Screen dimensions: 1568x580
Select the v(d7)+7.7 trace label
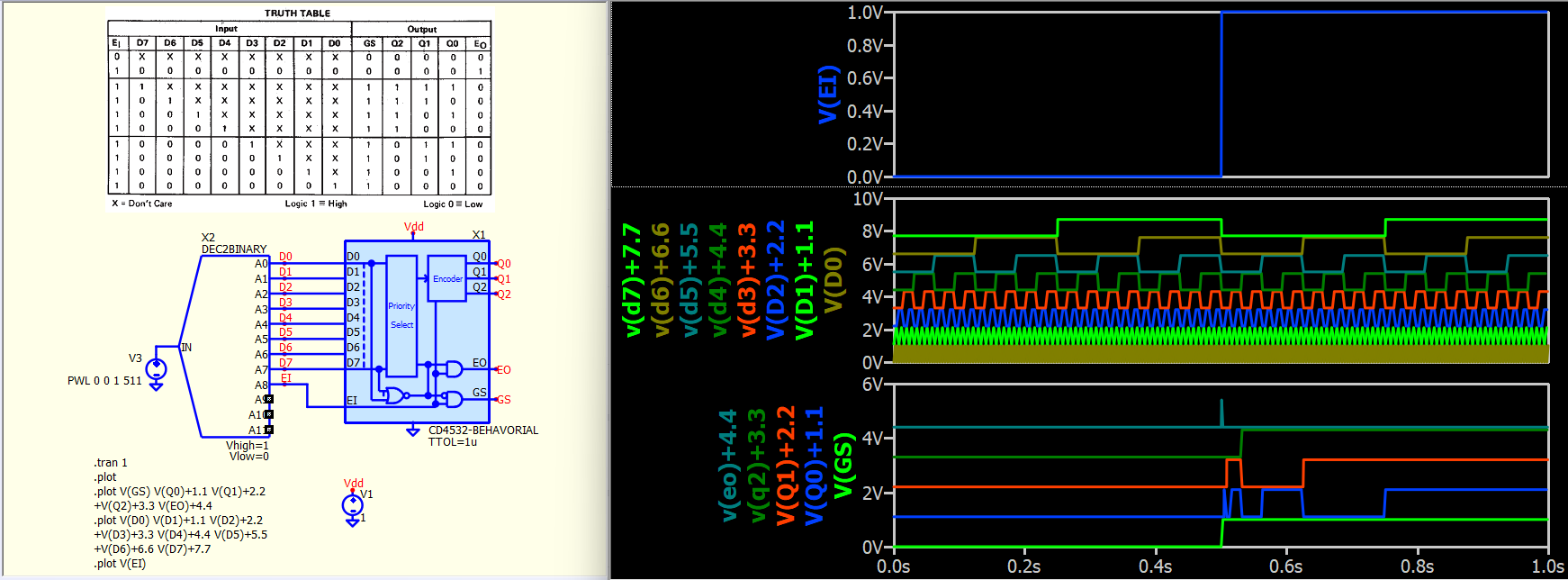click(633, 280)
